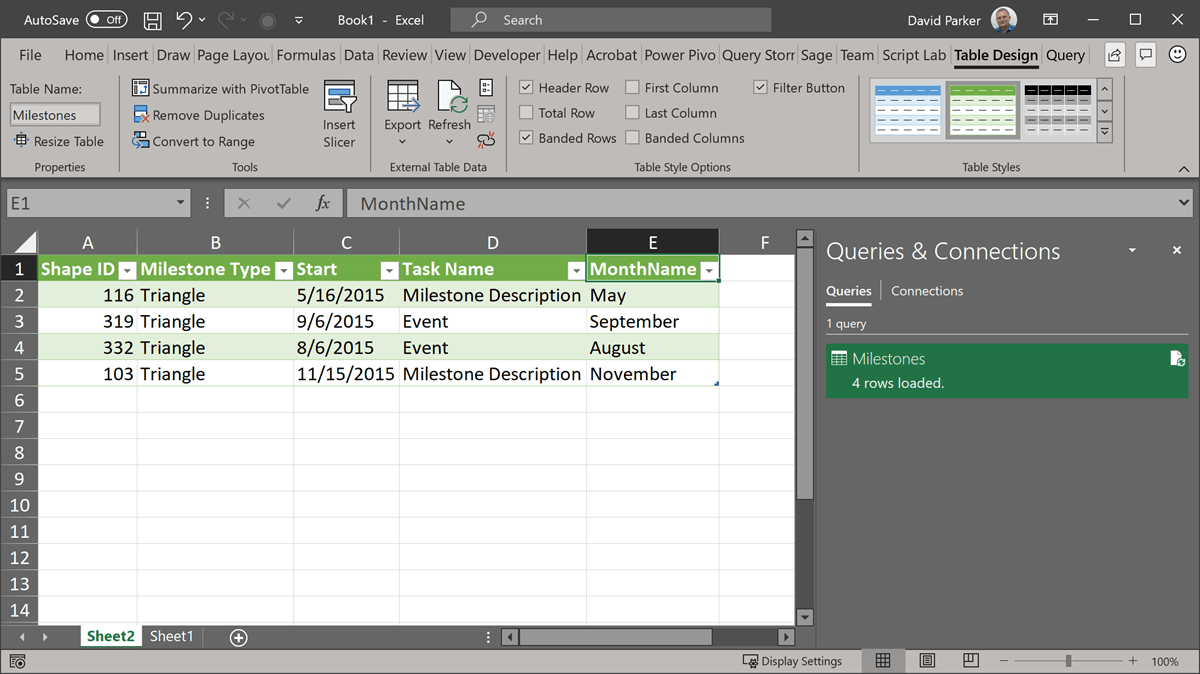Insert a function using the fx button
1200x674 pixels.
(x=322, y=203)
